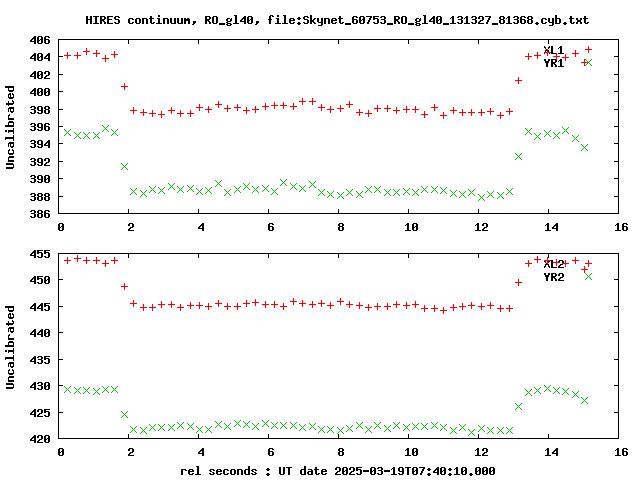Select the XL1 legend label
The image size is (640, 480).
(554, 50)
